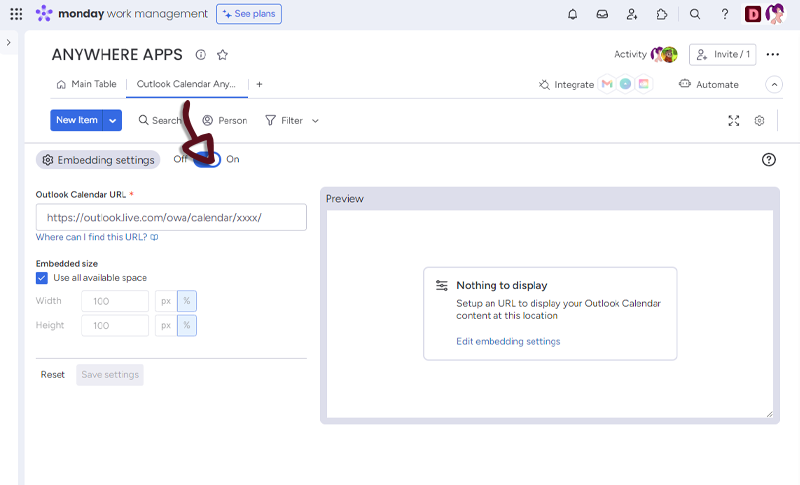Open the Edit embedding settings link
The image size is (800, 485).
(x=508, y=341)
